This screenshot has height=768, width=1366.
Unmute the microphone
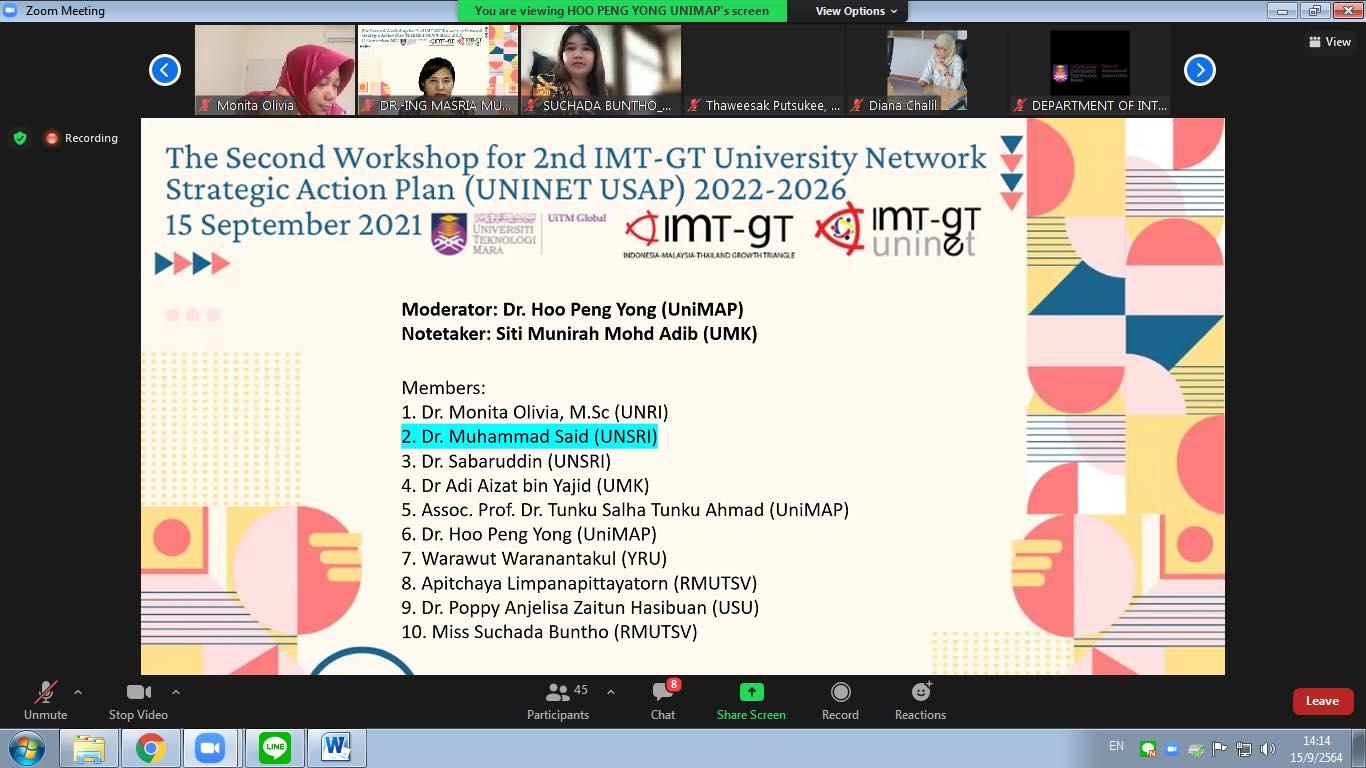pyautogui.click(x=45, y=700)
